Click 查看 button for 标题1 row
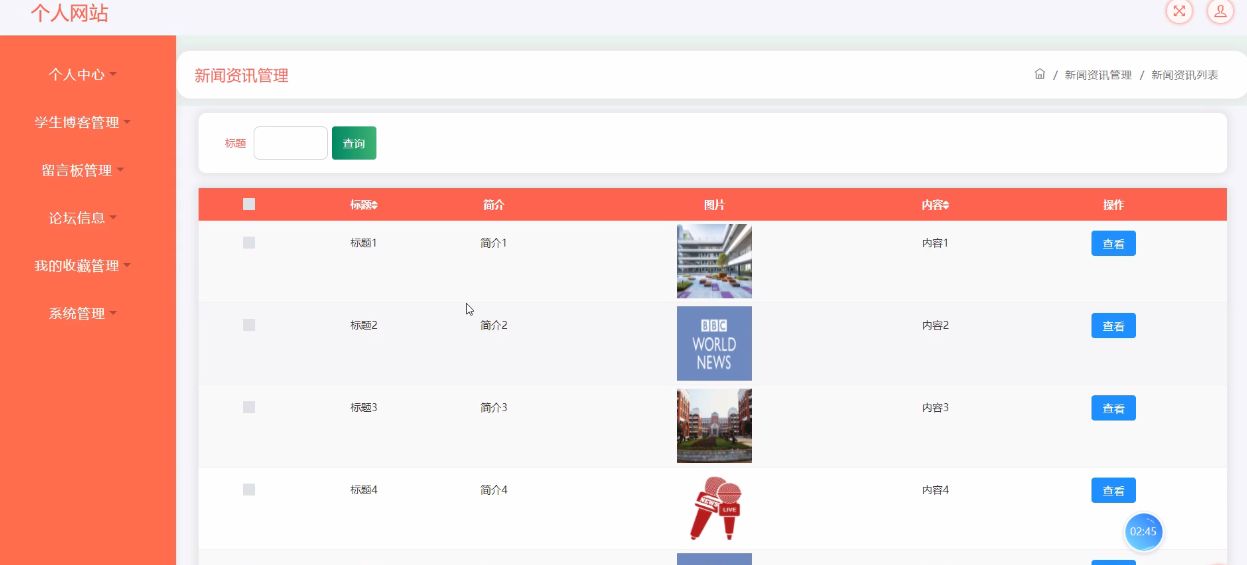Viewport: 1247px width, 565px height. (1113, 243)
